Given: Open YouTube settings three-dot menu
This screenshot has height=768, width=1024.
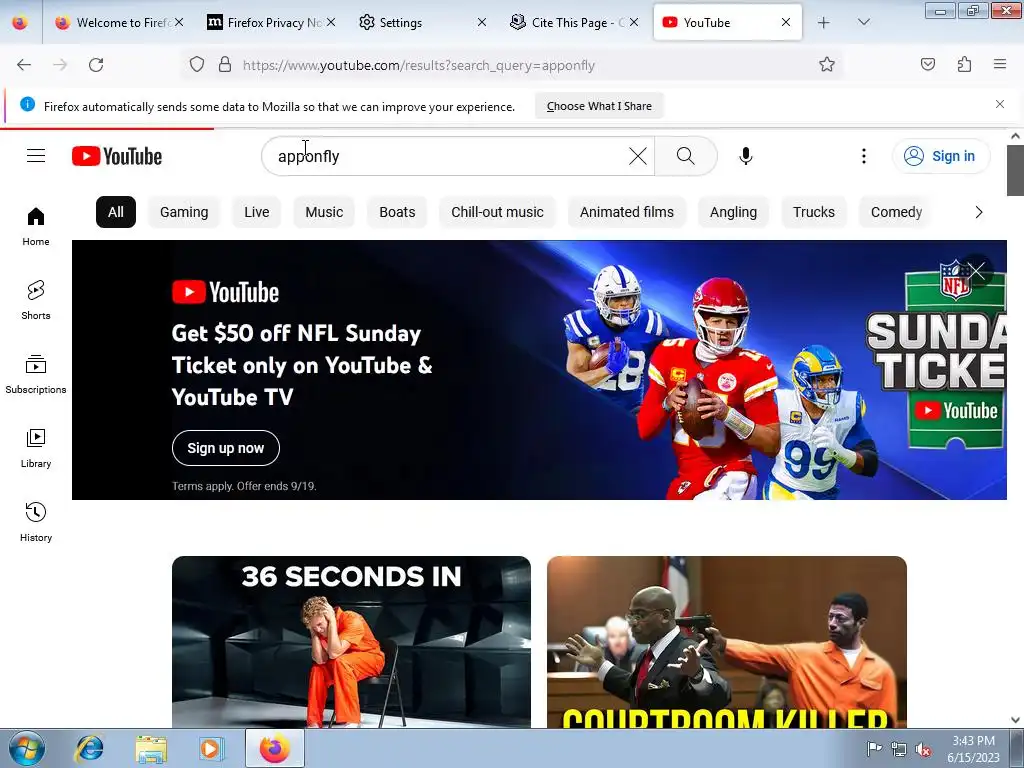Looking at the screenshot, I should (x=863, y=156).
